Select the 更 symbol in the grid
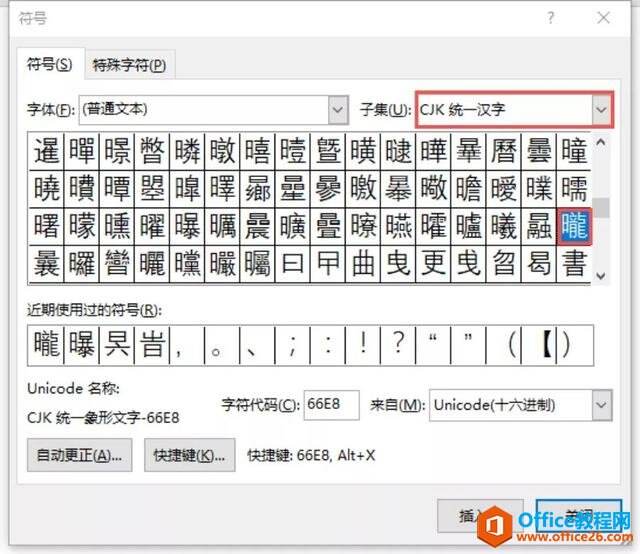This screenshot has width=640, height=554. click(x=433, y=264)
